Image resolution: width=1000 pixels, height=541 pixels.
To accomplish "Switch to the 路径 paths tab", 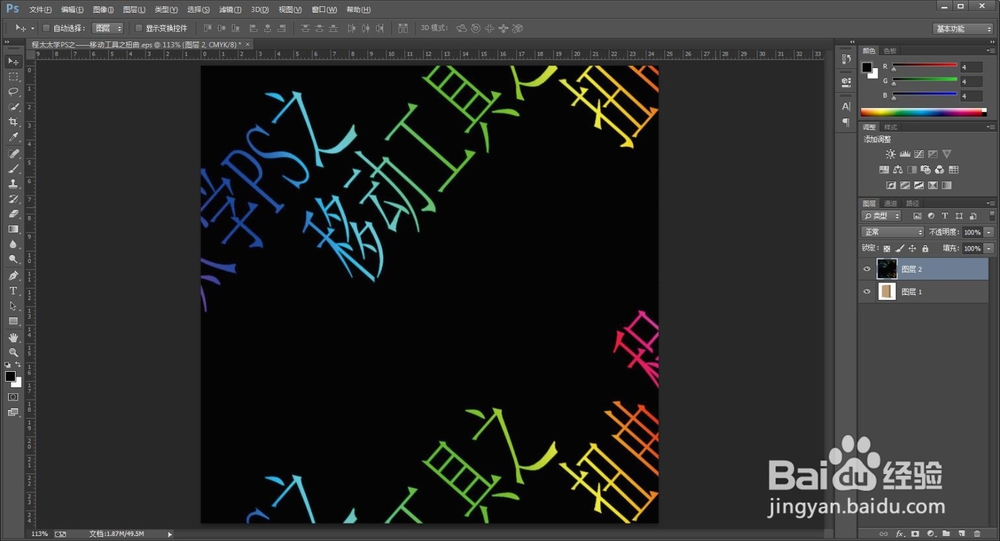I will coord(913,203).
